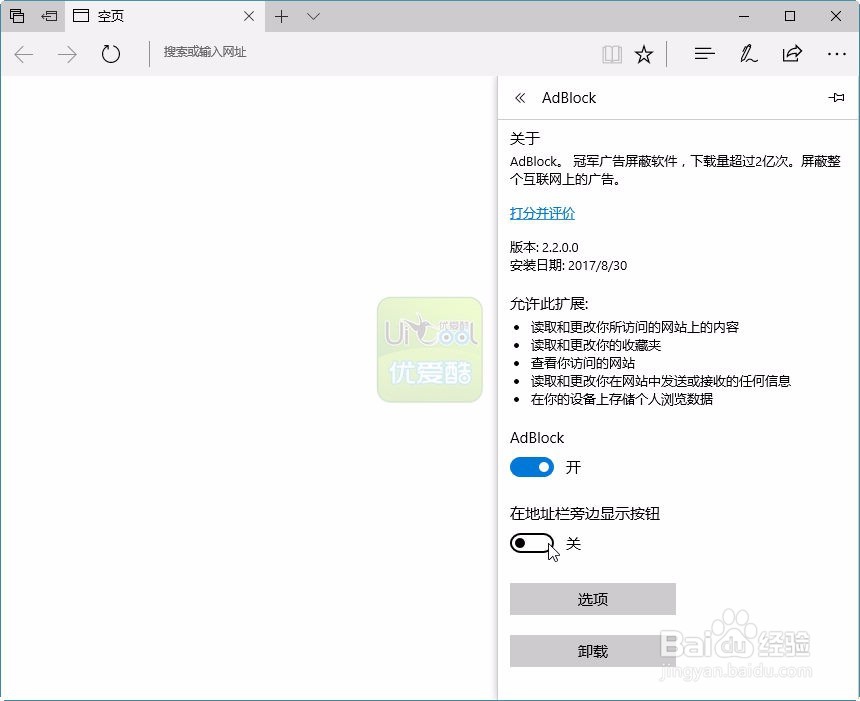Go back from AdBlock panel with double chevron
The width and height of the screenshot is (860, 701).
pos(520,98)
